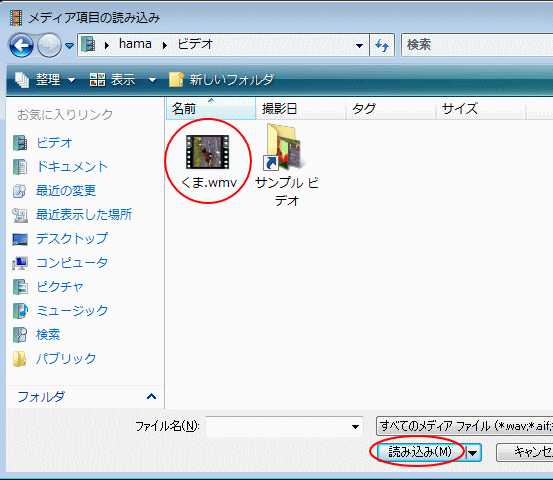Click the 新しいフォルダ toolbar icon
Viewport: 553px width, 480px height.
tap(176, 80)
